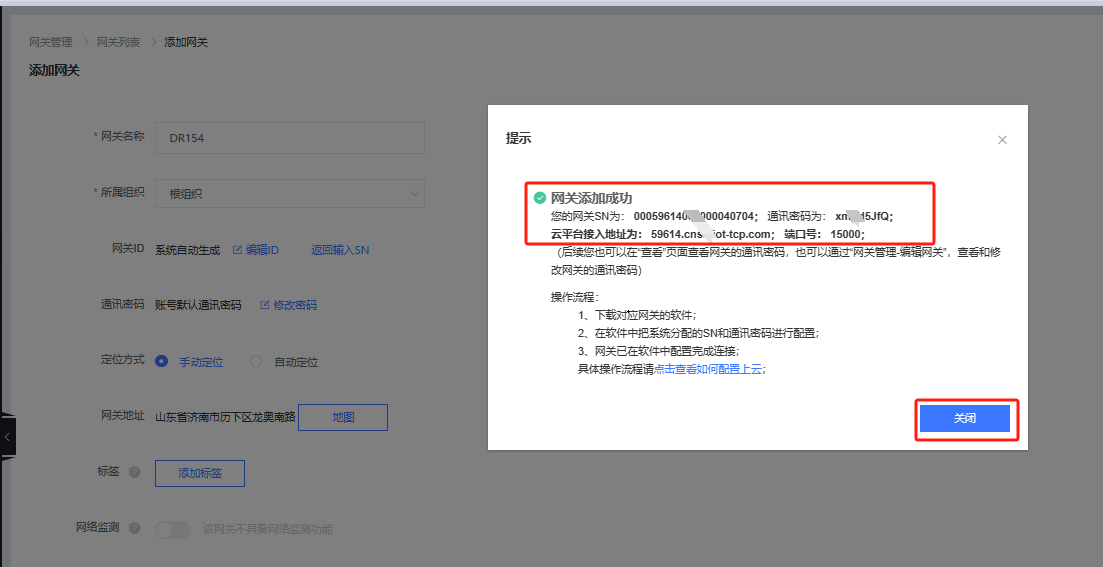Click the 标签 help question icon
The height and width of the screenshot is (567, 1103).
click(x=135, y=473)
